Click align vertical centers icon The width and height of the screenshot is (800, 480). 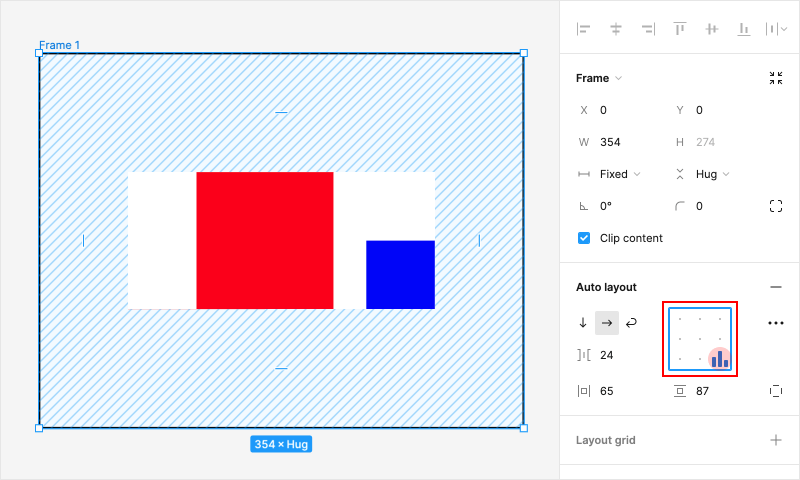click(712, 29)
